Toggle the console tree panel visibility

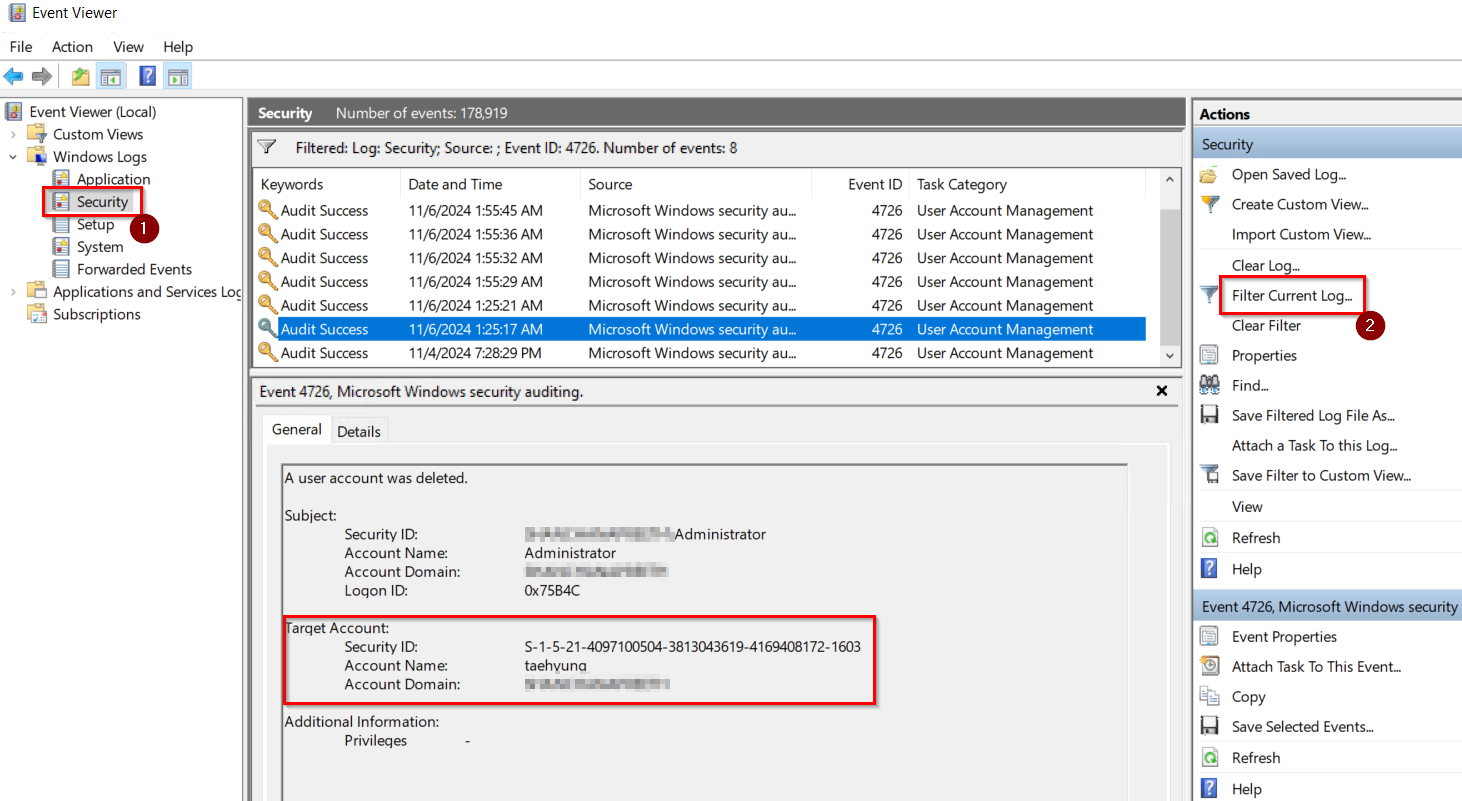111,75
